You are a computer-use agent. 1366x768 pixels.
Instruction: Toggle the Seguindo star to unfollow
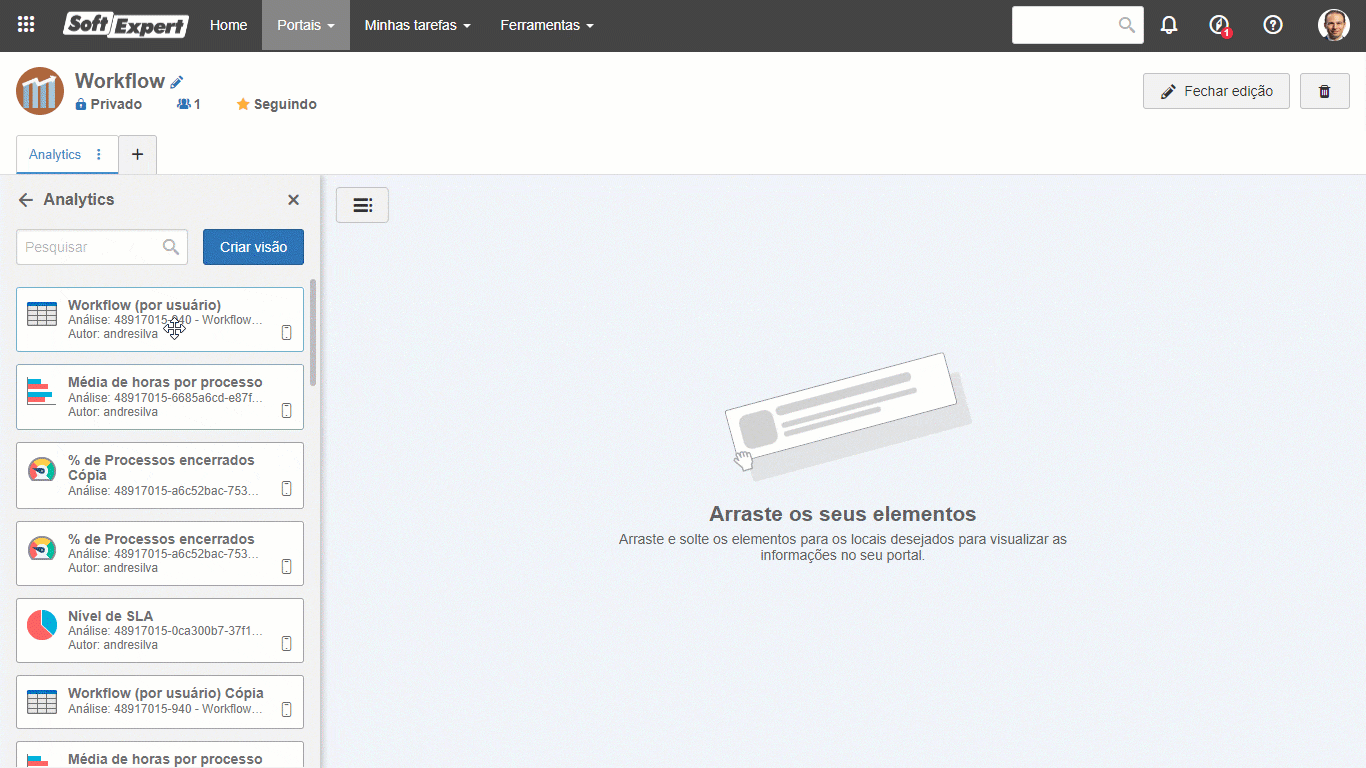click(x=243, y=104)
